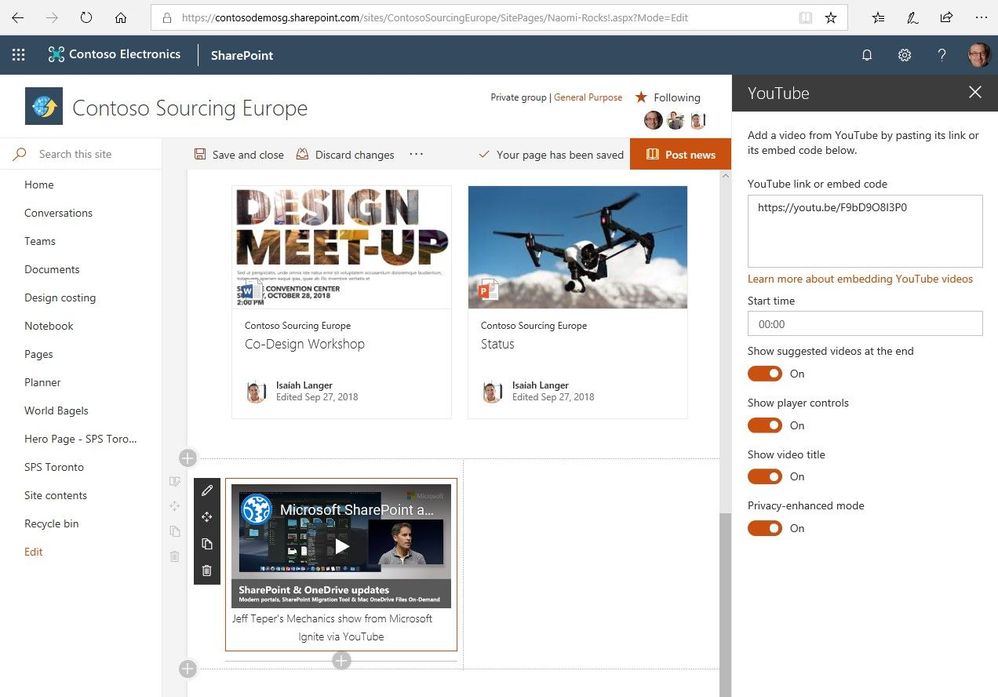Viewport: 998px width, 697px height.
Task: Click Search this site box
Action: coord(75,154)
